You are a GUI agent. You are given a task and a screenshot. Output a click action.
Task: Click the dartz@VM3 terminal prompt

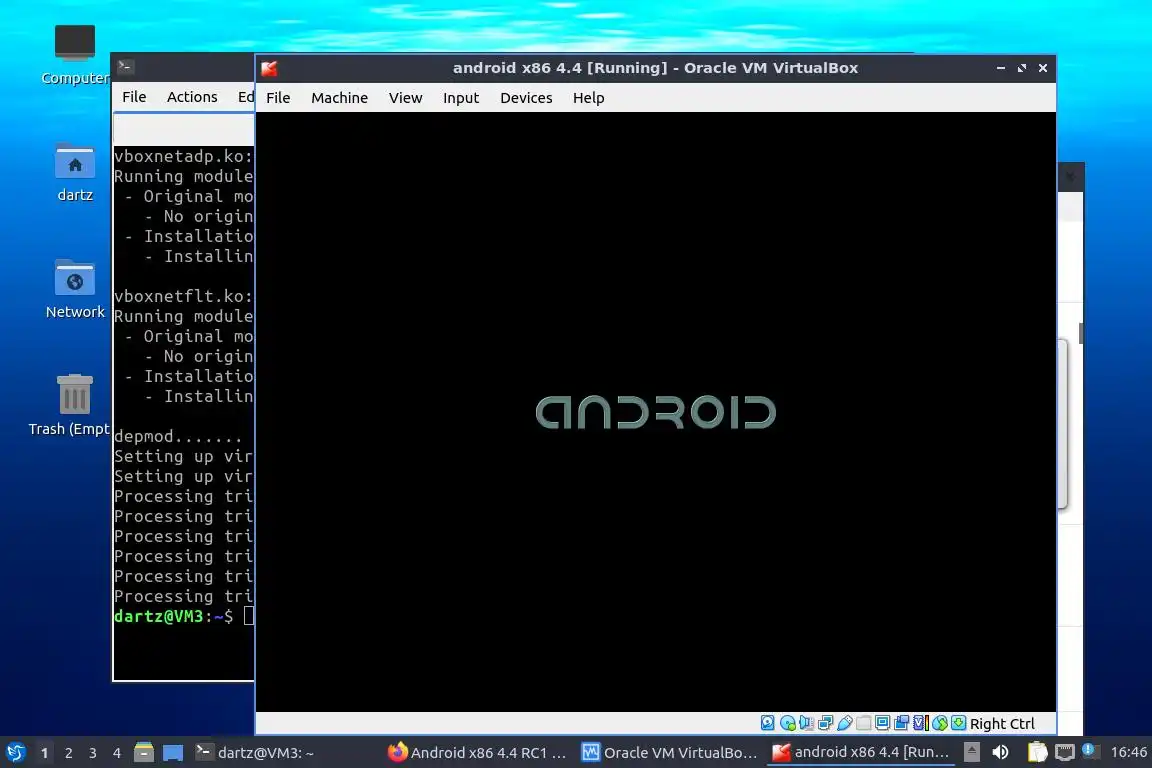click(x=173, y=616)
